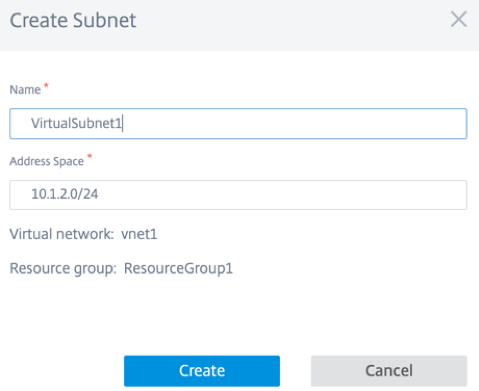Click the 10.1.2.0/24 address text
479x391 pixels.
click(x=65, y=194)
